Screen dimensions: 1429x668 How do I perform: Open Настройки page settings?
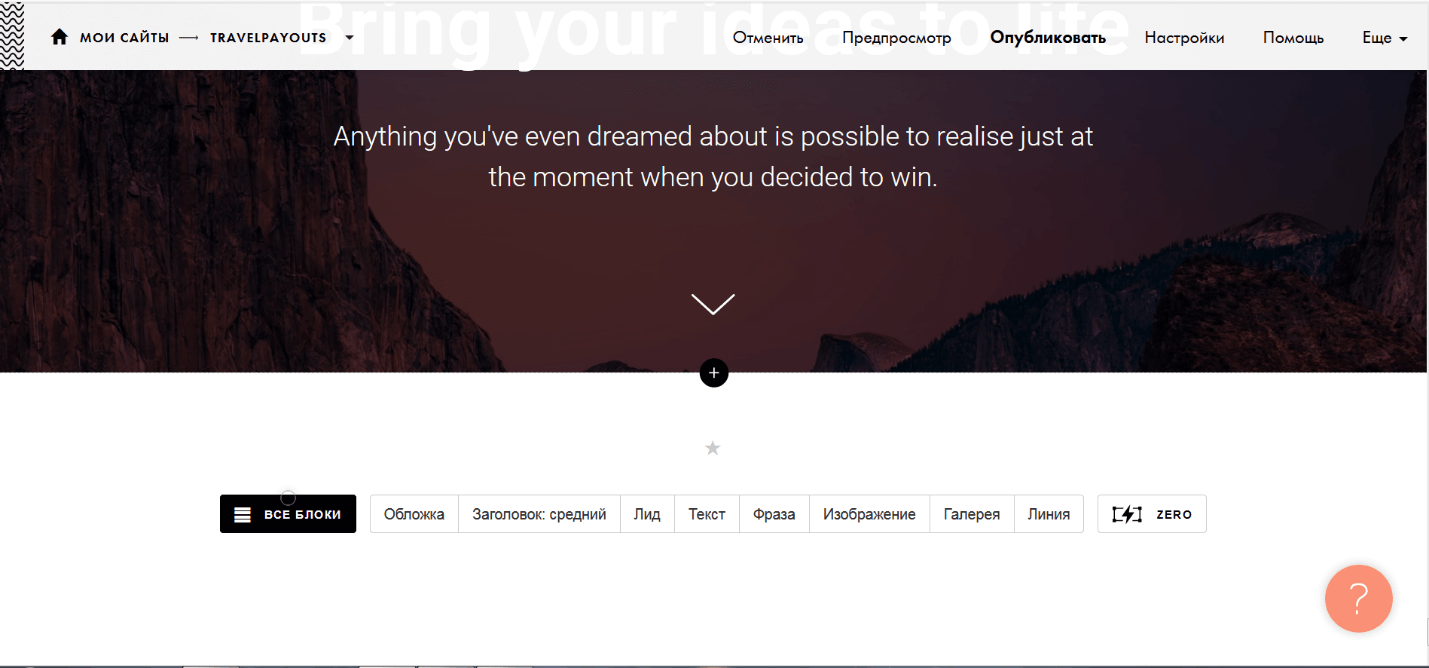[1184, 38]
